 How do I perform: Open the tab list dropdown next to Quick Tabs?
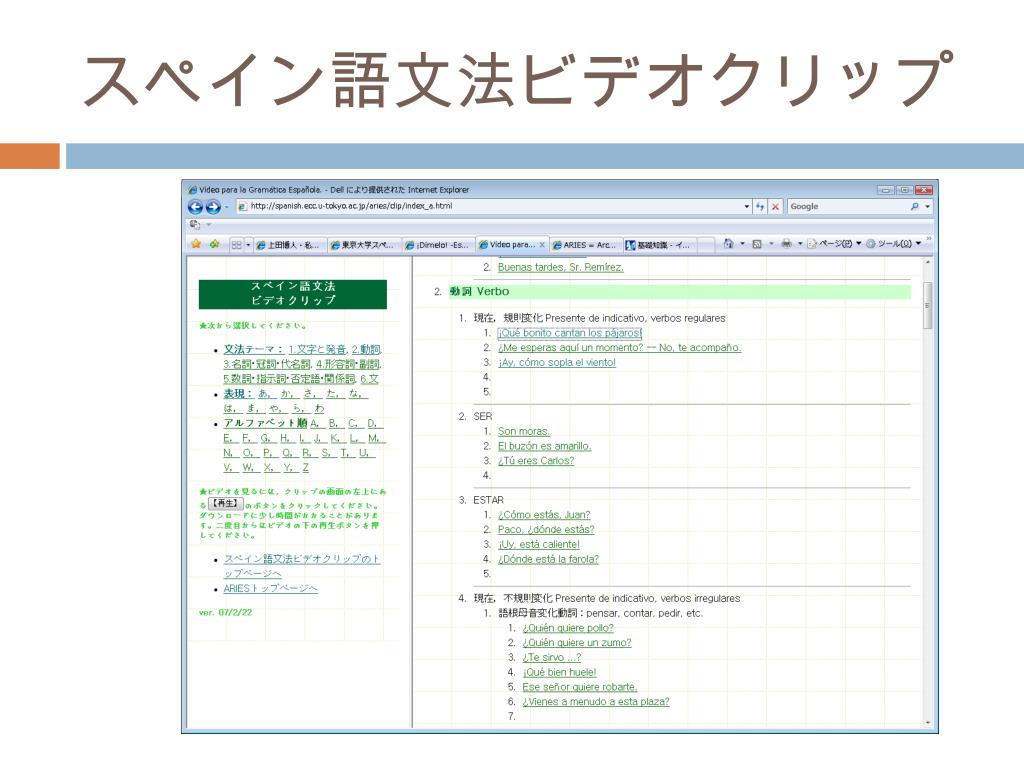coord(248,245)
